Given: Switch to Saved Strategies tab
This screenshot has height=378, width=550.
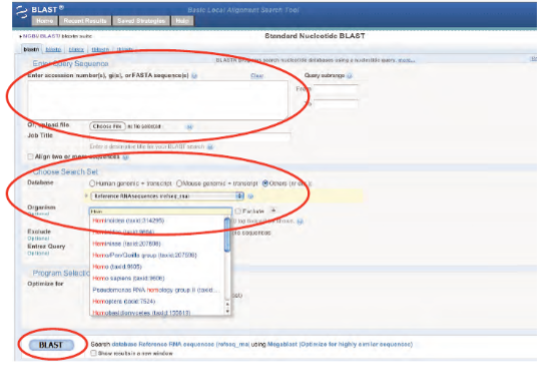Looking at the screenshot, I should 141,21.
